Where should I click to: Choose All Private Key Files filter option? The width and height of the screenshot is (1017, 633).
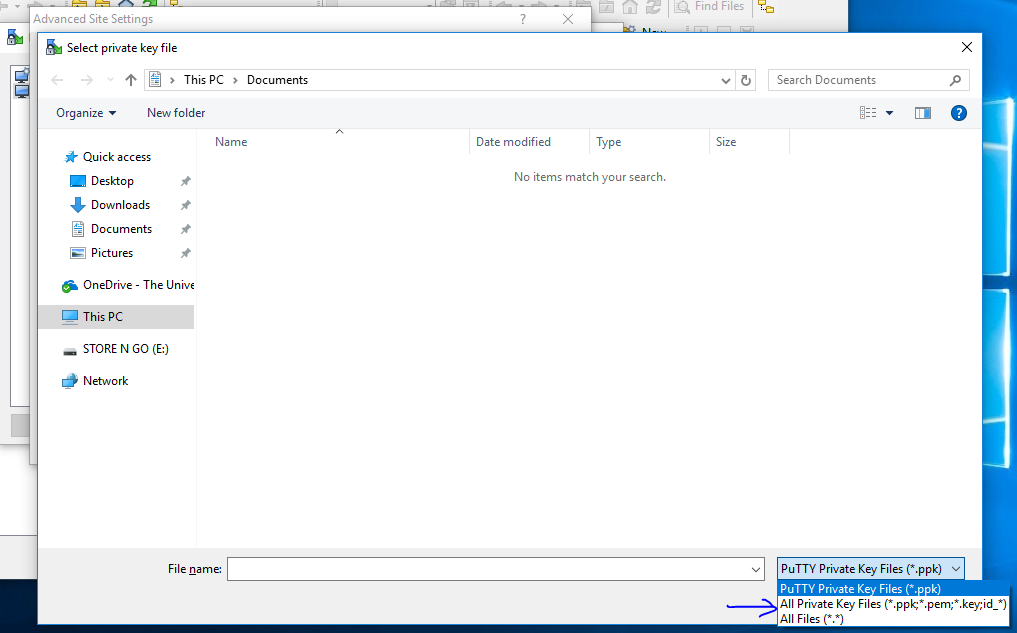[892, 604]
